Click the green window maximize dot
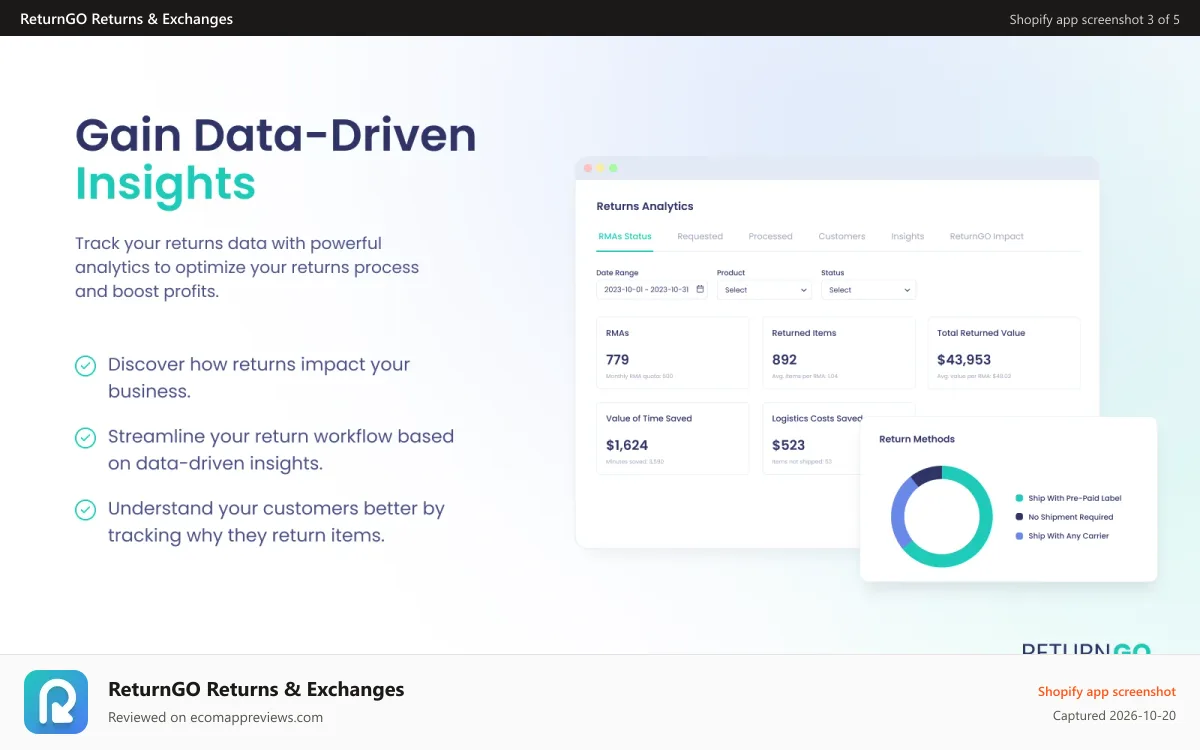This screenshot has width=1200, height=750. coord(614,168)
